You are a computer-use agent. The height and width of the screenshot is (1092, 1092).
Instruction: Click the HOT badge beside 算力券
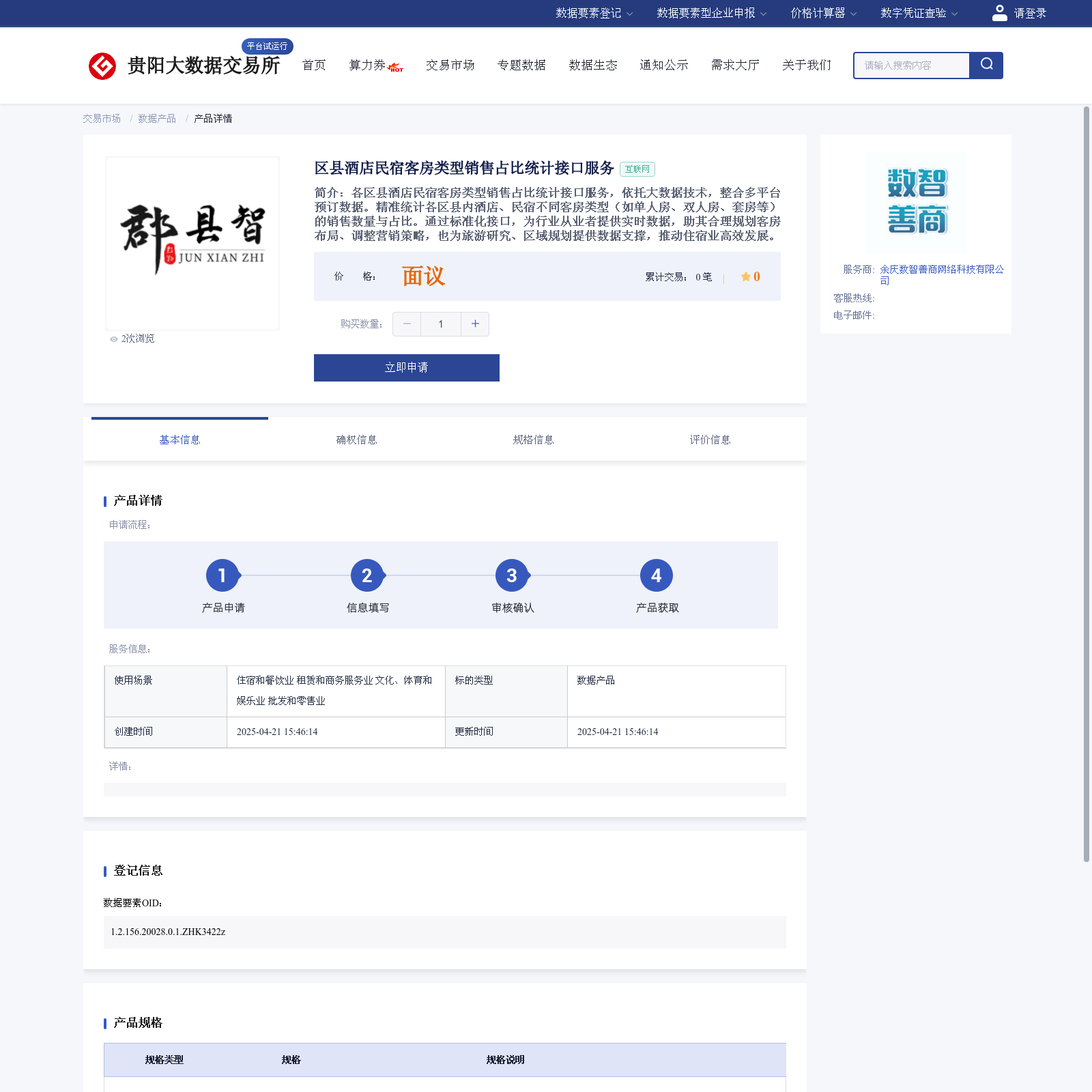coord(396,68)
